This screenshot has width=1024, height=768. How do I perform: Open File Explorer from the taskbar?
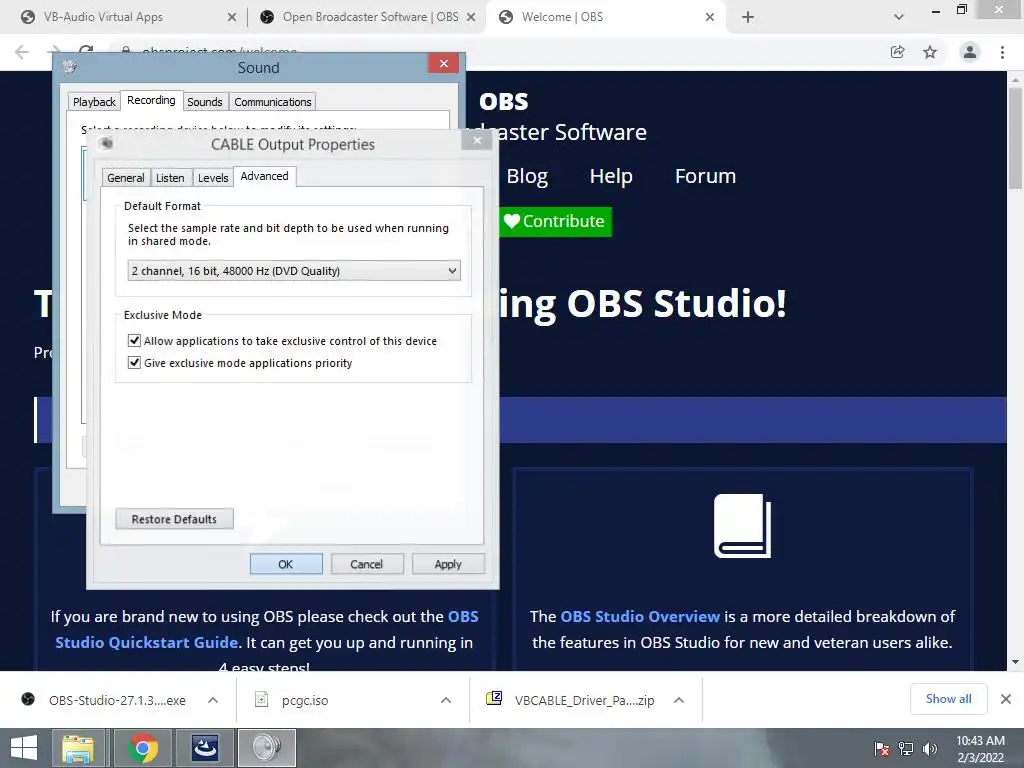click(x=78, y=748)
